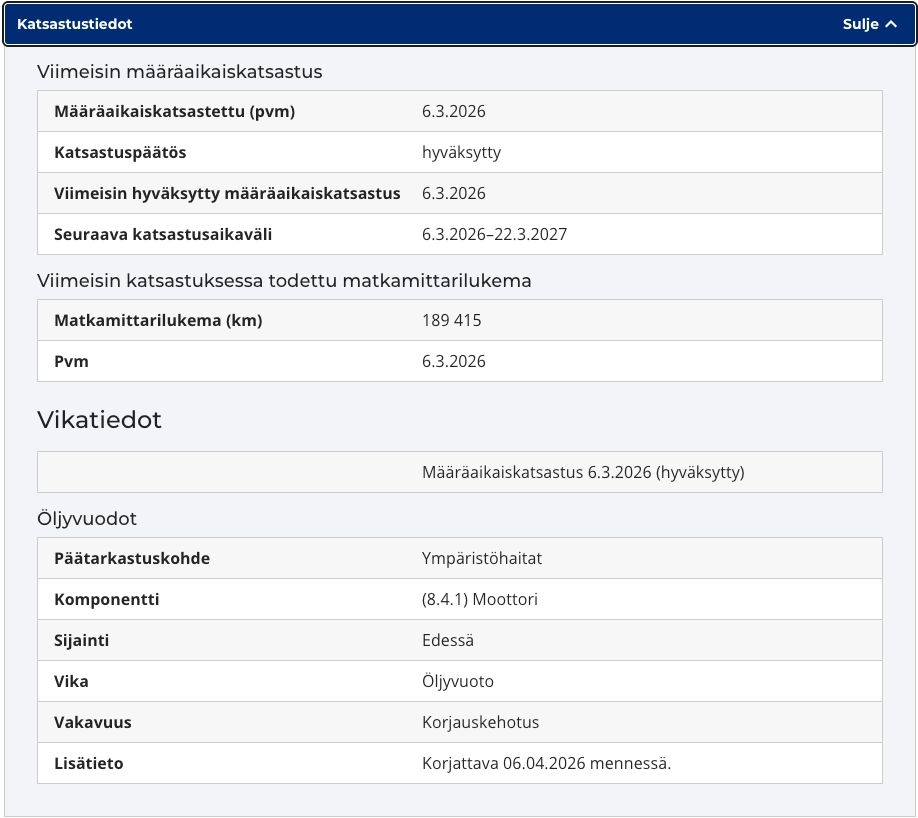Click the Sulje close label
Screen dimensions: 918x818
pos(860,24)
